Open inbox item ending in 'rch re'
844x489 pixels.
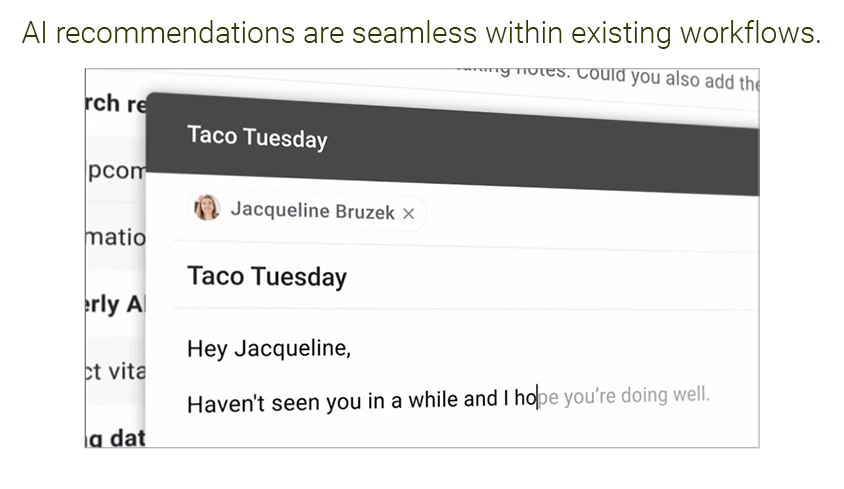point(116,103)
